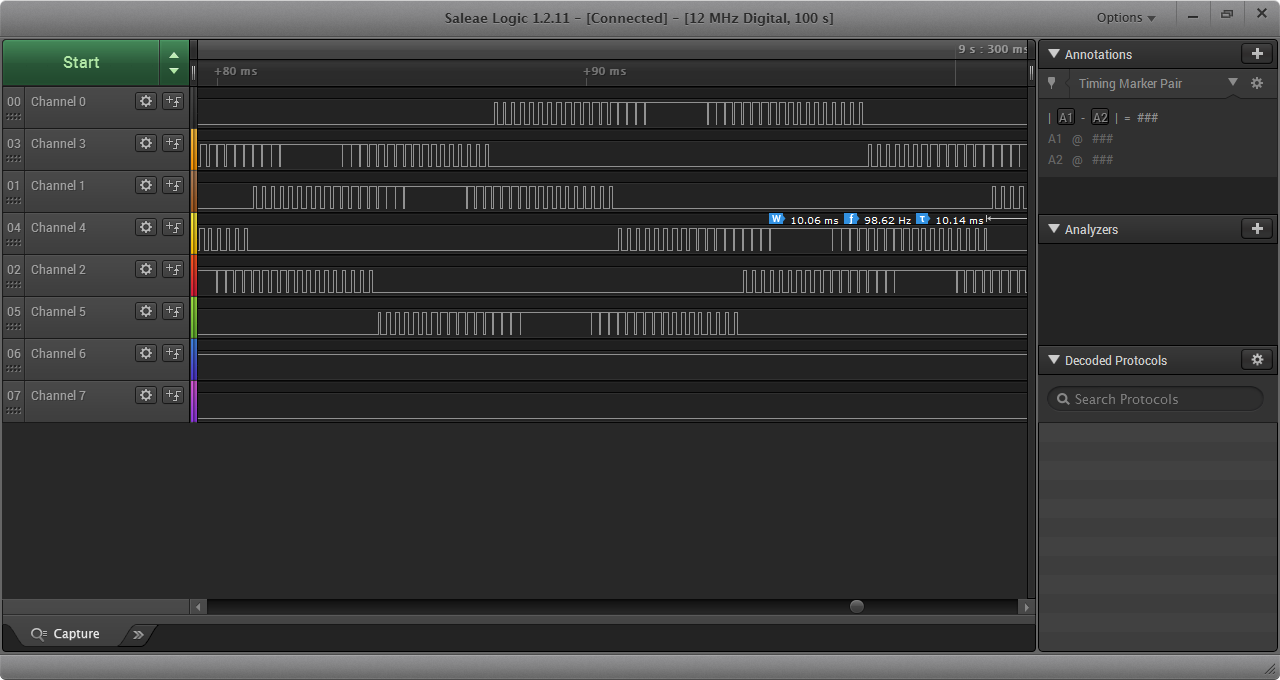
Task: Add a new annotation with plus
Action: [x=1257, y=54]
